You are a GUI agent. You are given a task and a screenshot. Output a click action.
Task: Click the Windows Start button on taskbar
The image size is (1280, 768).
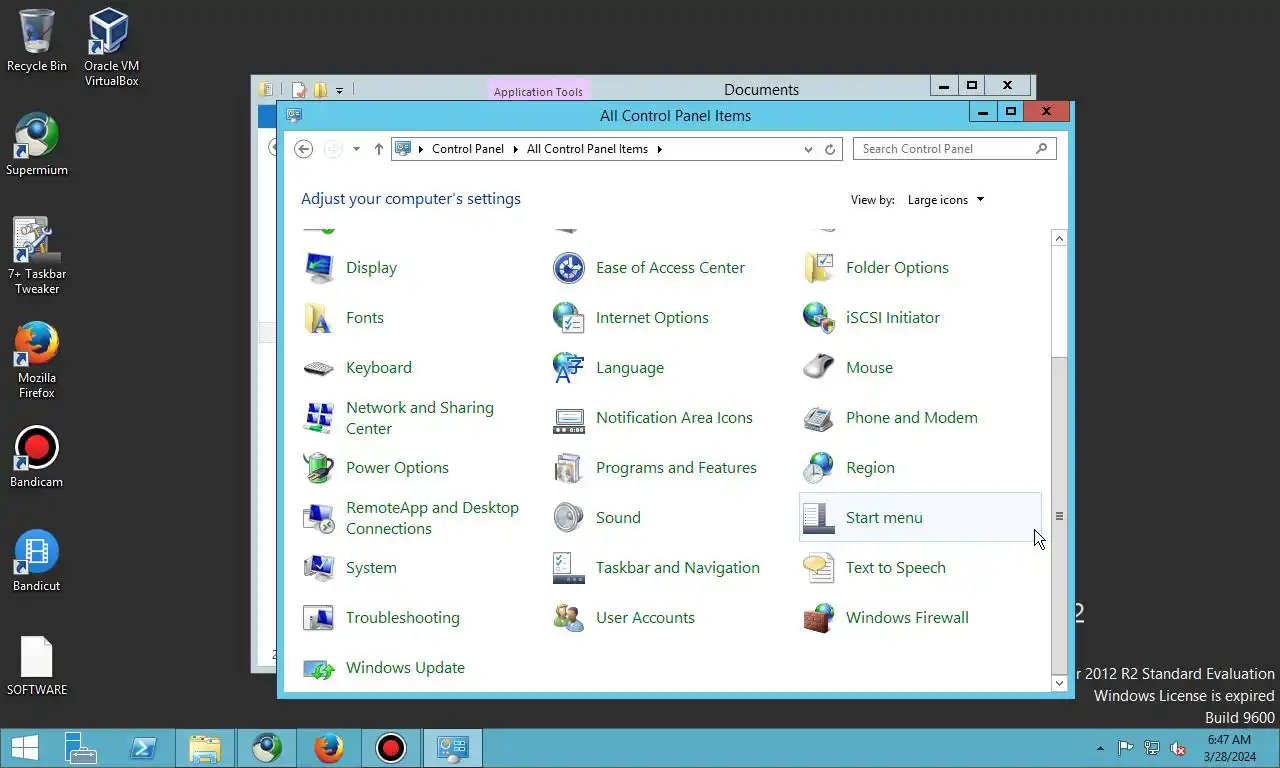[24, 748]
